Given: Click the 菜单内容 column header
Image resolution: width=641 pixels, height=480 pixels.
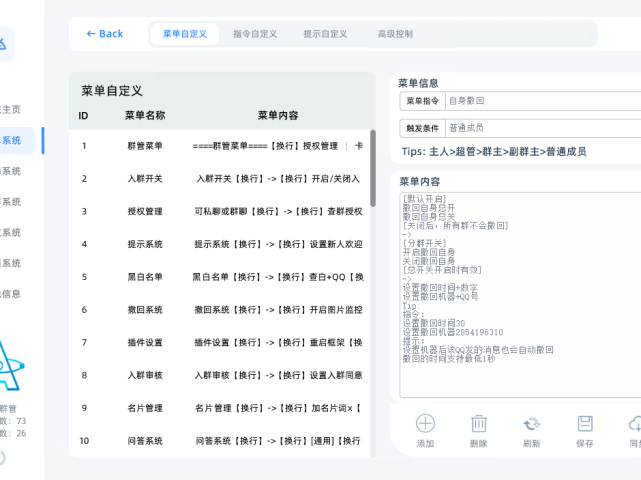Looking at the screenshot, I should click(278, 116).
